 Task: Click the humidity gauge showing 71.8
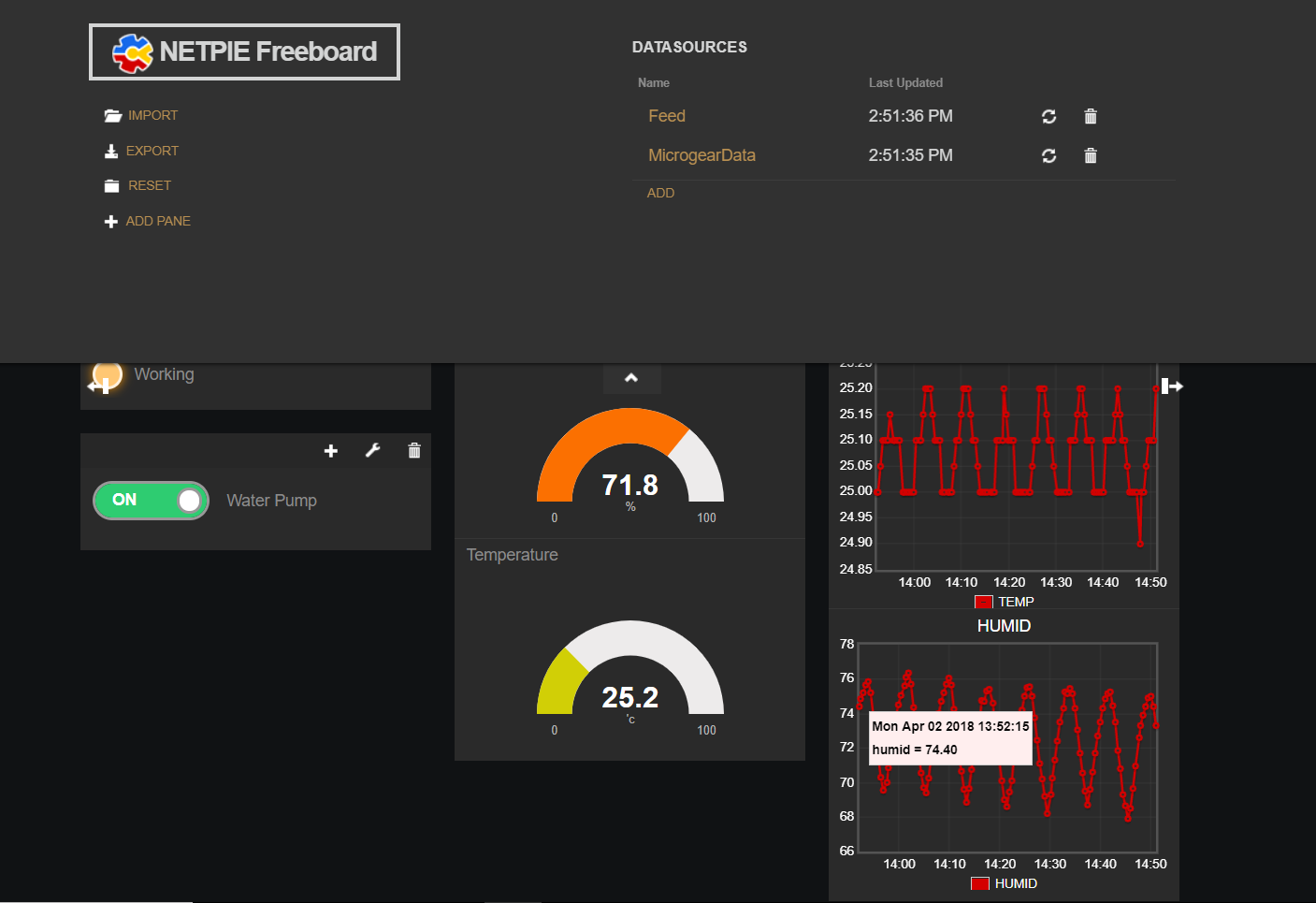coord(629,463)
